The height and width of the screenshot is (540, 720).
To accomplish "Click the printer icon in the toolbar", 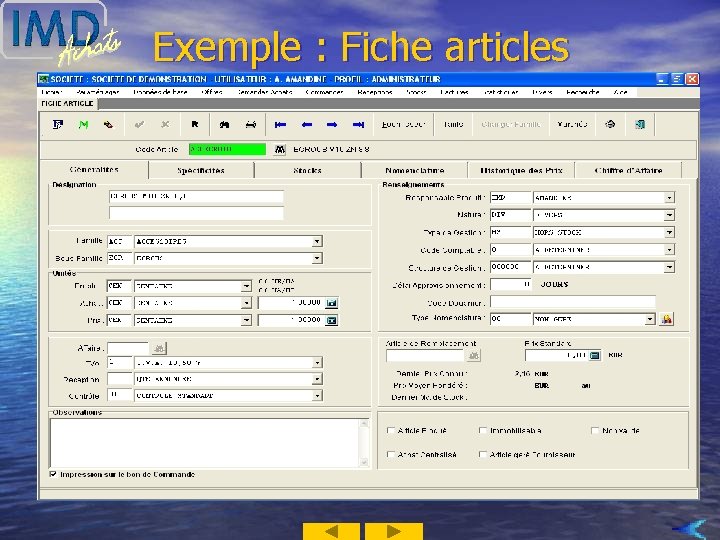I will (x=251, y=124).
